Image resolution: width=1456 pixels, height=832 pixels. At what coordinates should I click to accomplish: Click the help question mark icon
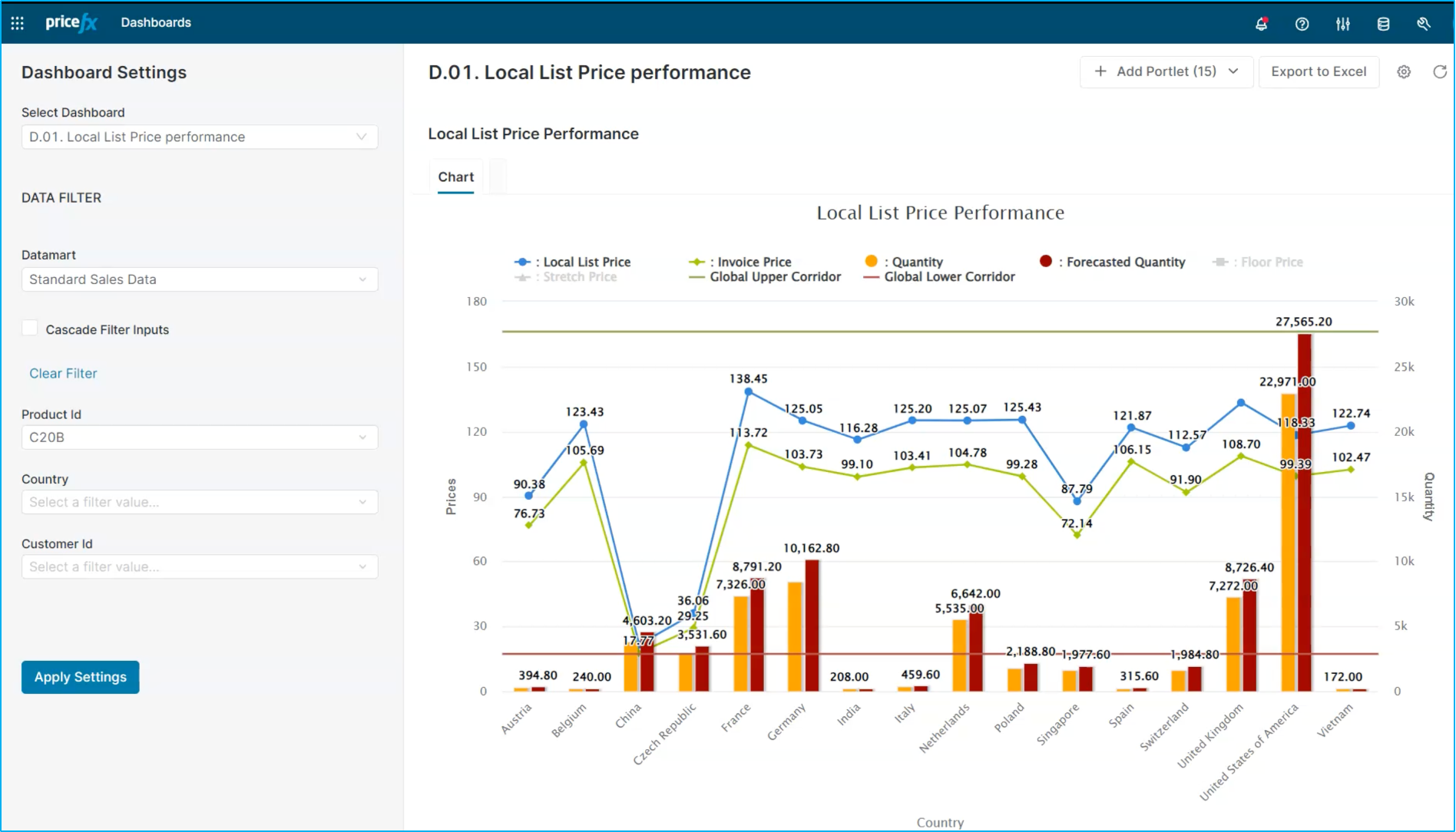[1302, 24]
